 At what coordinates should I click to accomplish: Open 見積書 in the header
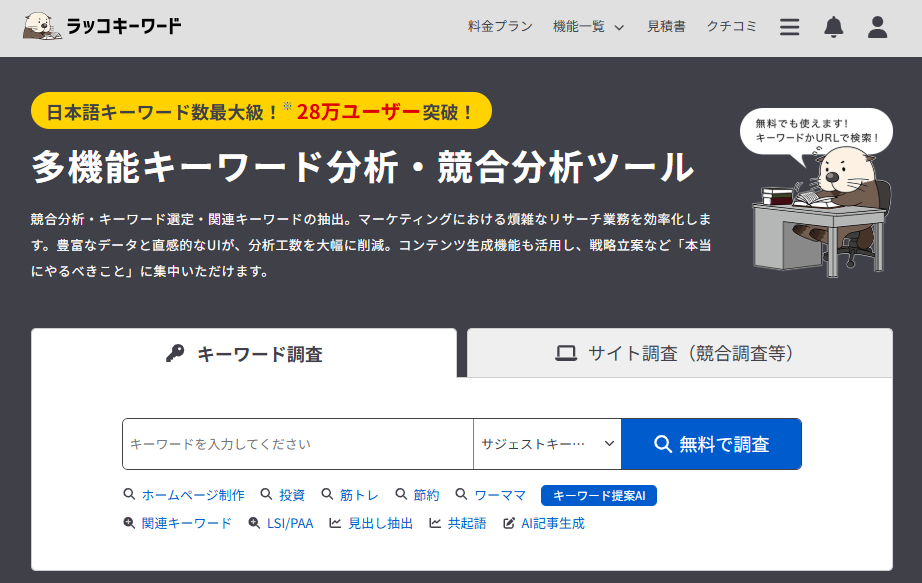(666, 27)
